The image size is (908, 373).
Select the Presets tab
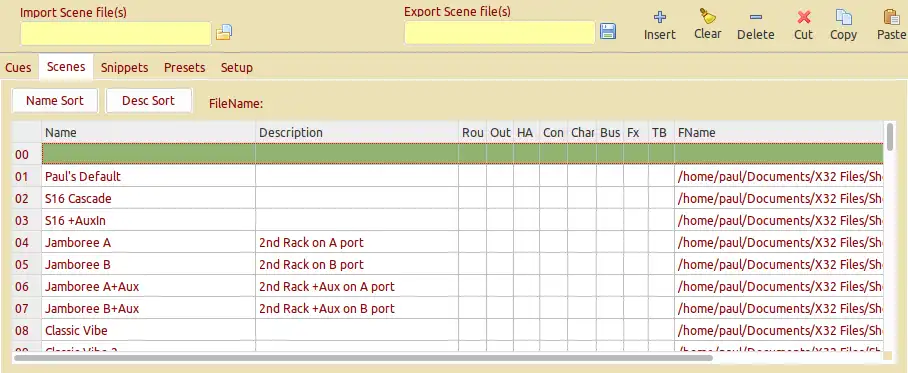(184, 67)
